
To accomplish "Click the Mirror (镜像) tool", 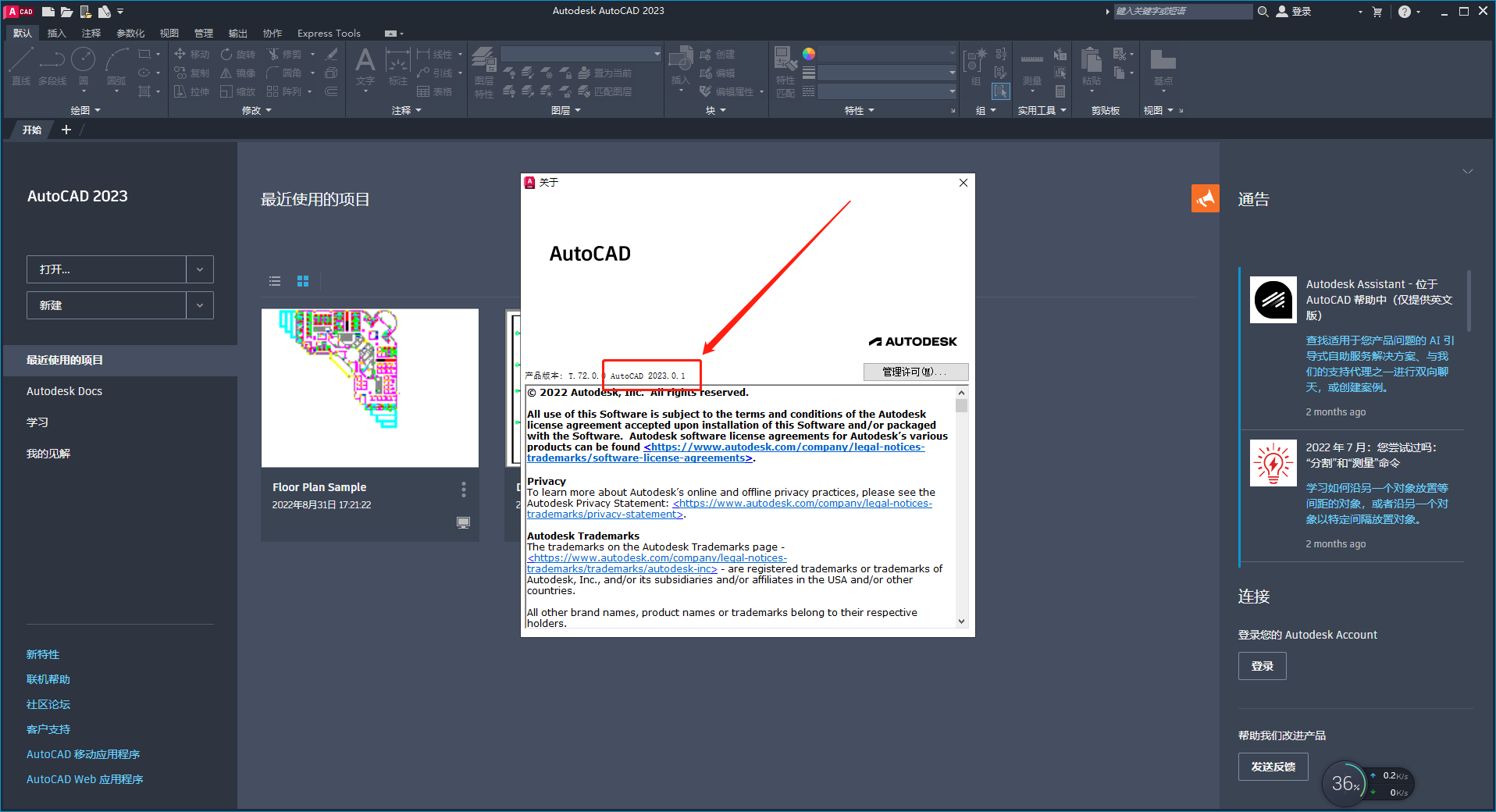I will [x=238, y=73].
